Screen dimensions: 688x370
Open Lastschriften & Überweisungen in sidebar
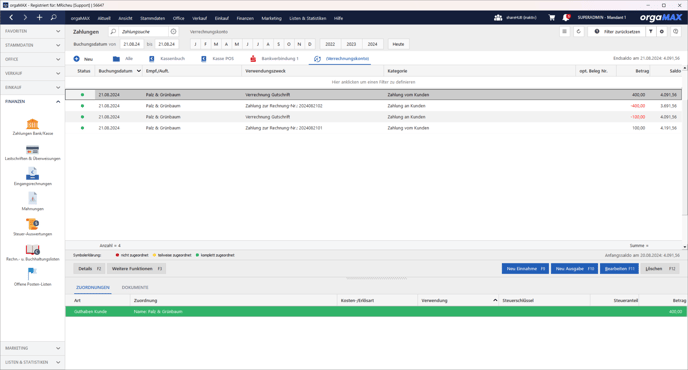[32, 152]
